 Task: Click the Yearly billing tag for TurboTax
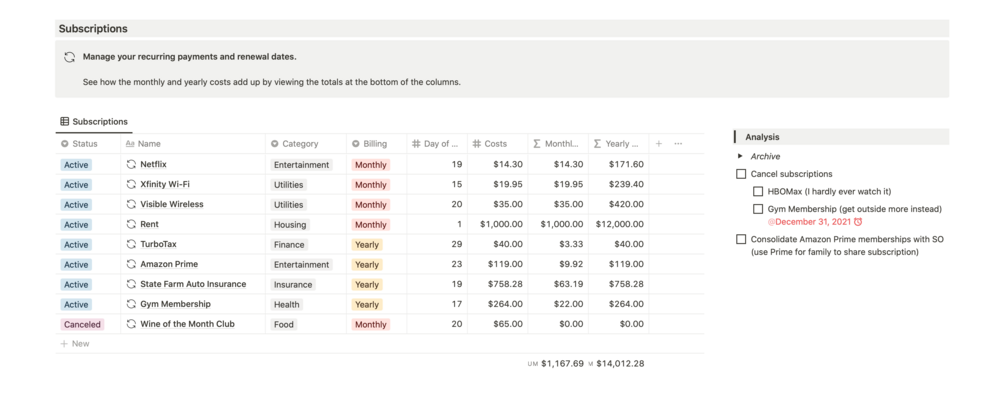click(367, 245)
